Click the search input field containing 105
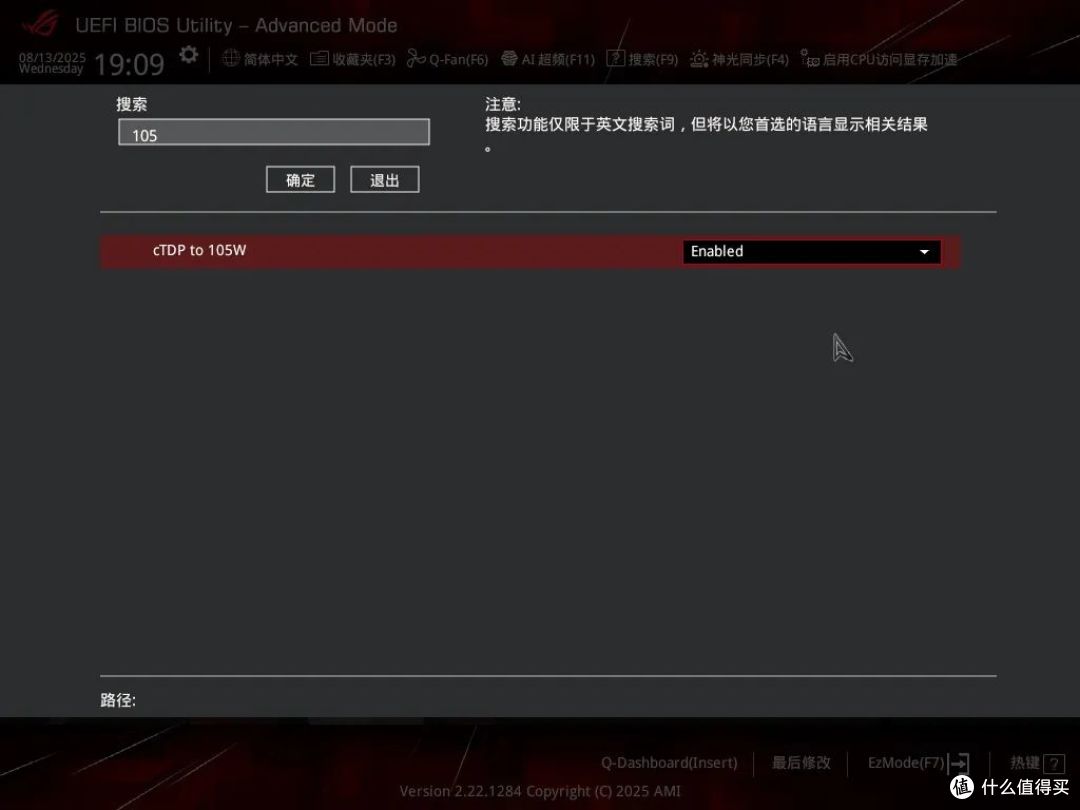Image resolution: width=1080 pixels, height=810 pixels. click(x=274, y=132)
